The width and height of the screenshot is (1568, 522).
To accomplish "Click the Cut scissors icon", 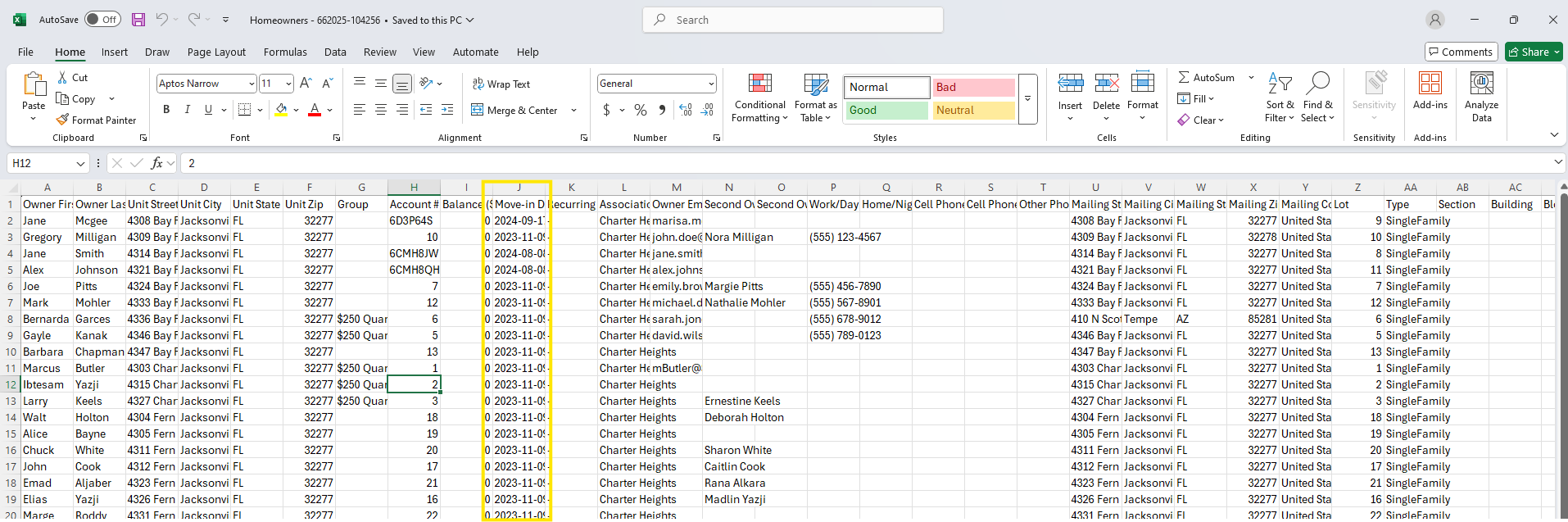I will (x=62, y=77).
